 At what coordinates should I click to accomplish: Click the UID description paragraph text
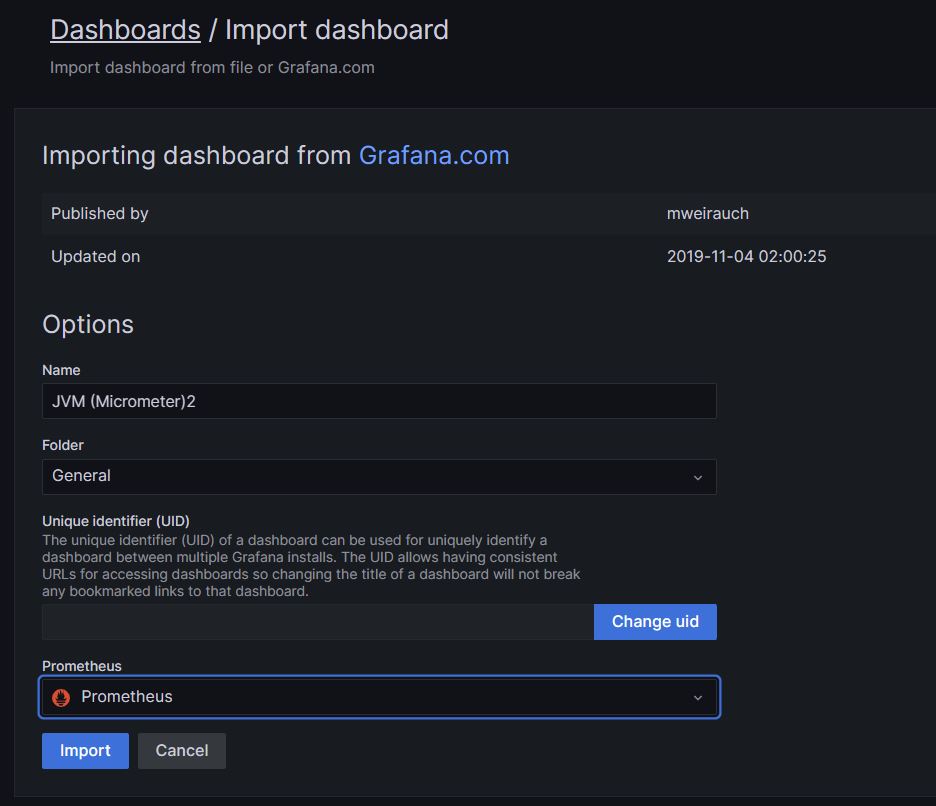point(311,565)
